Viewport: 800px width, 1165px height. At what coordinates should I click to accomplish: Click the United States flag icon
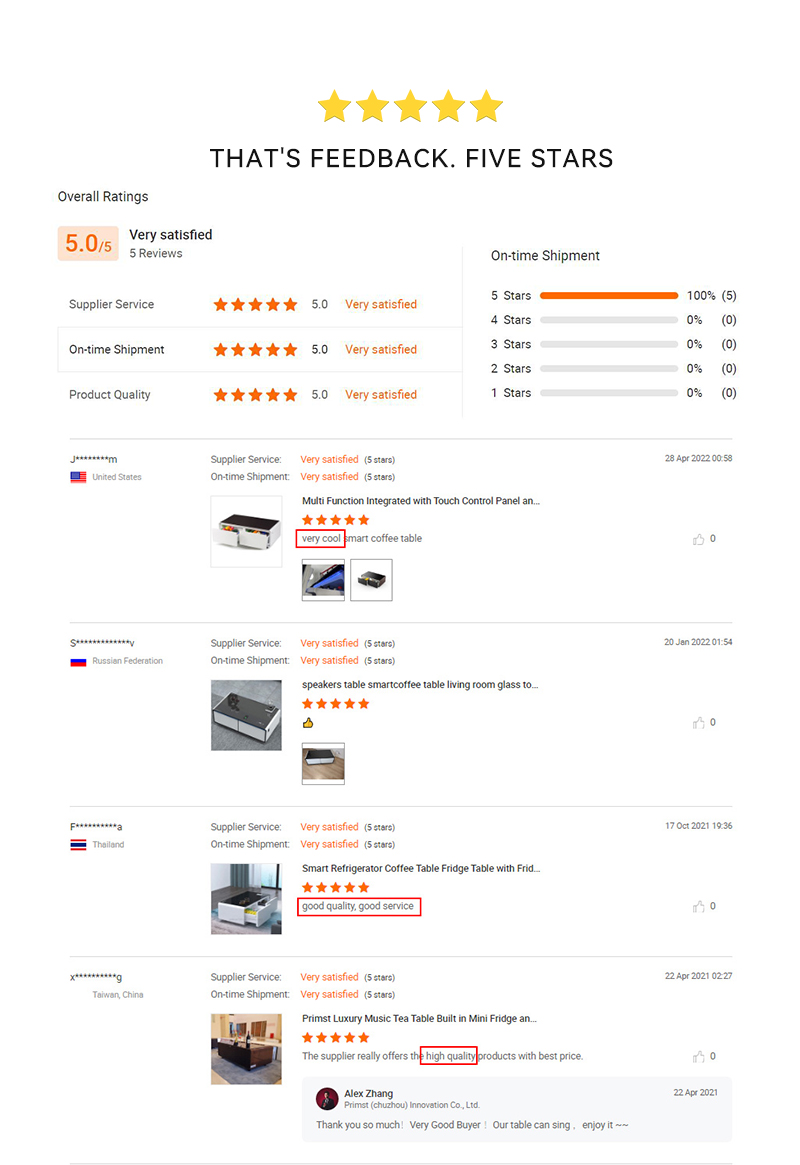click(x=78, y=477)
